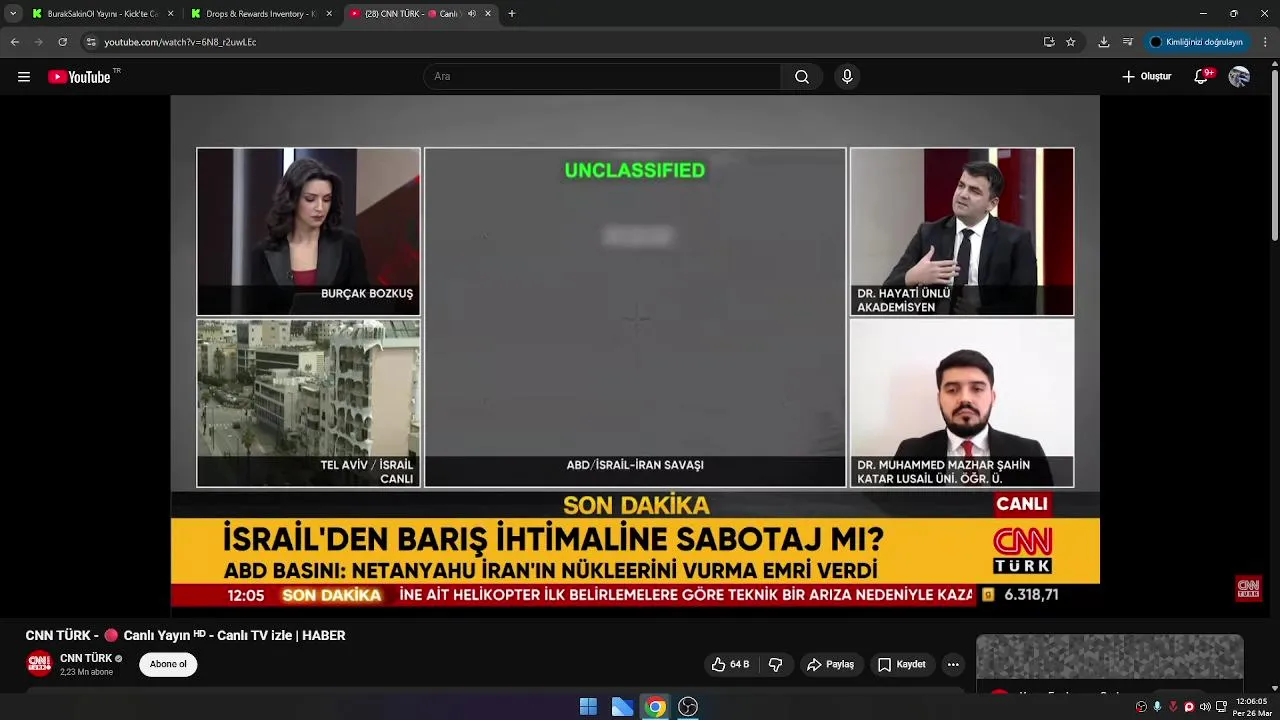Viewport: 1280px width, 720px height.
Task: Click Kimliğinizi doğrulayın profile button
Action: tap(1196, 42)
